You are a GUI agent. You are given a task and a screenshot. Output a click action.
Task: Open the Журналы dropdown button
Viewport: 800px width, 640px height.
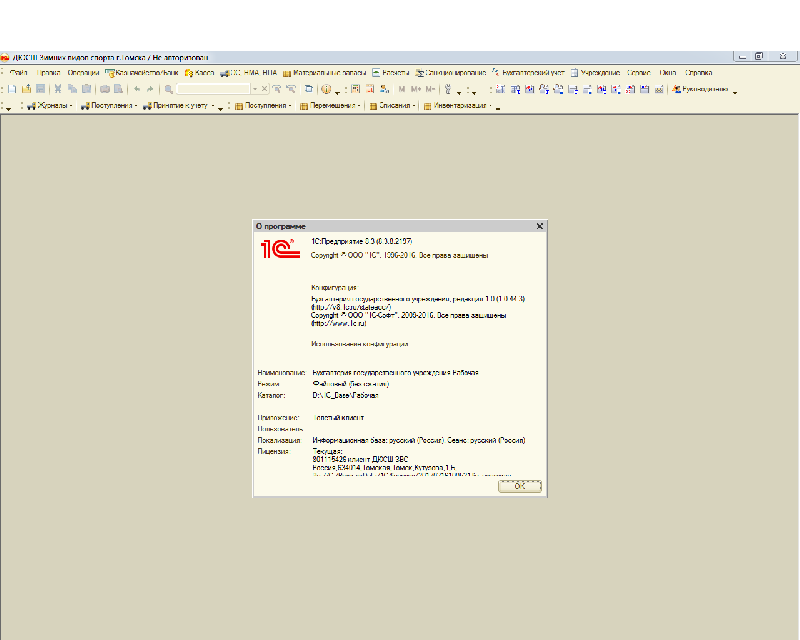click(49, 106)
